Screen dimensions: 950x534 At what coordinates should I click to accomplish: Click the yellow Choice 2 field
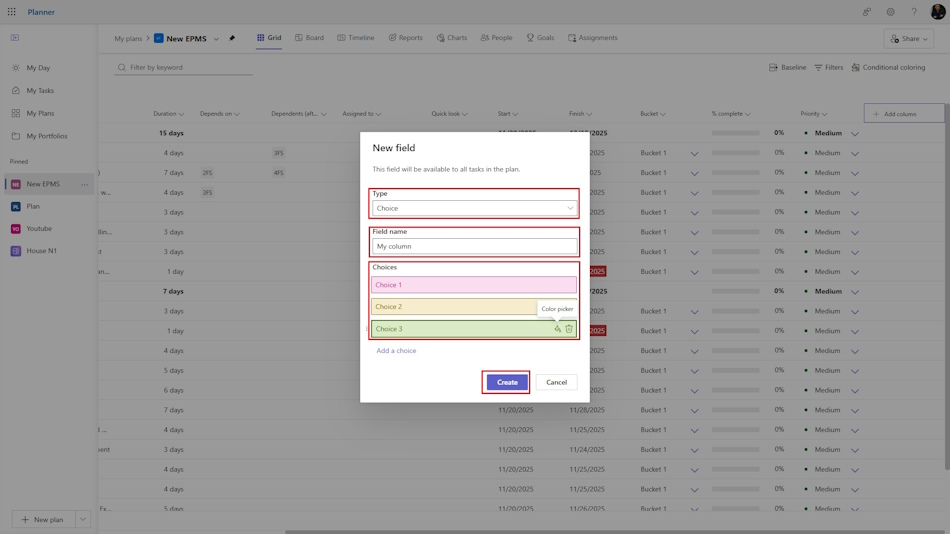(474, 307)
